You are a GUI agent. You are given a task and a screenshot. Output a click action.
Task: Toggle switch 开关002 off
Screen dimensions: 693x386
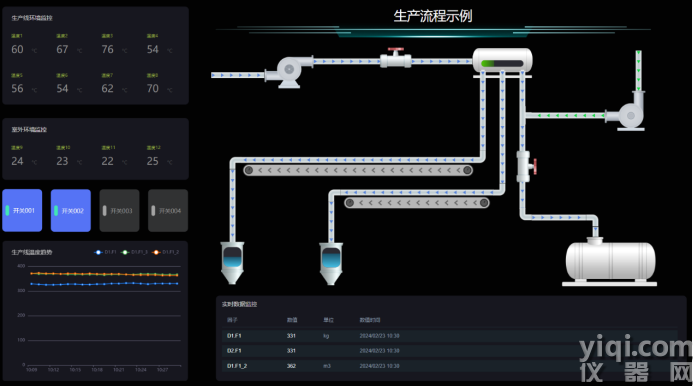71,210
